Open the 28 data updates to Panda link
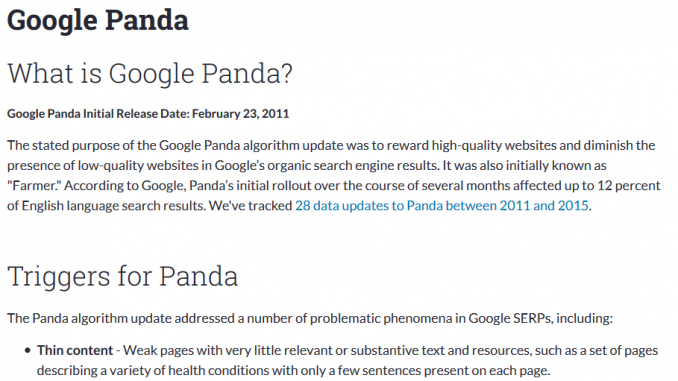Screen dimensions: 678x381 441,205
